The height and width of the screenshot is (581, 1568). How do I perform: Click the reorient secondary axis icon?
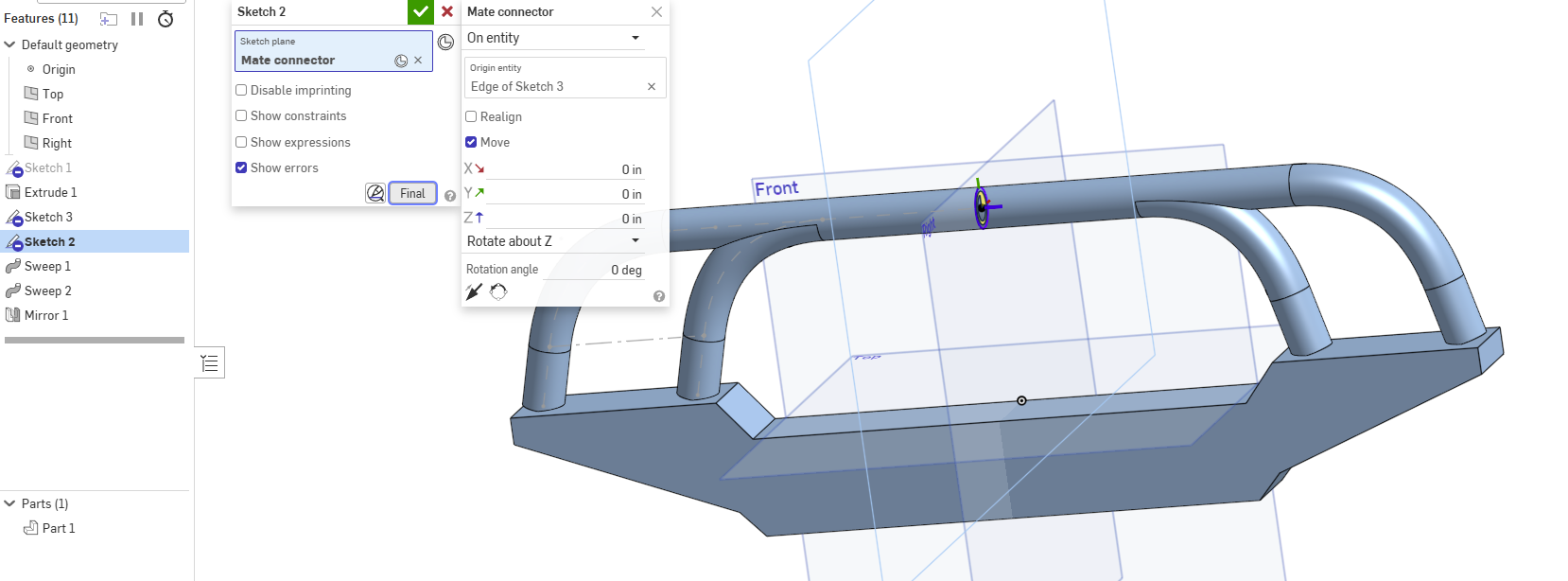tap(498, 291)
